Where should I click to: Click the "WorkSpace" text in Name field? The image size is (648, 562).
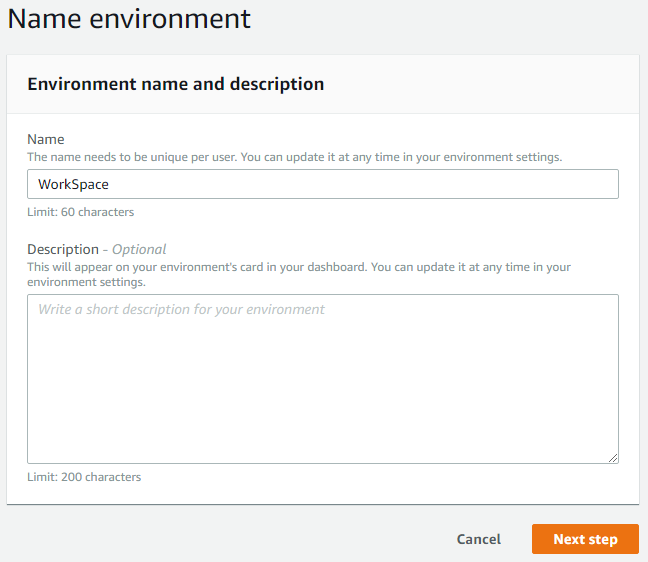click(x=73, y=185)
